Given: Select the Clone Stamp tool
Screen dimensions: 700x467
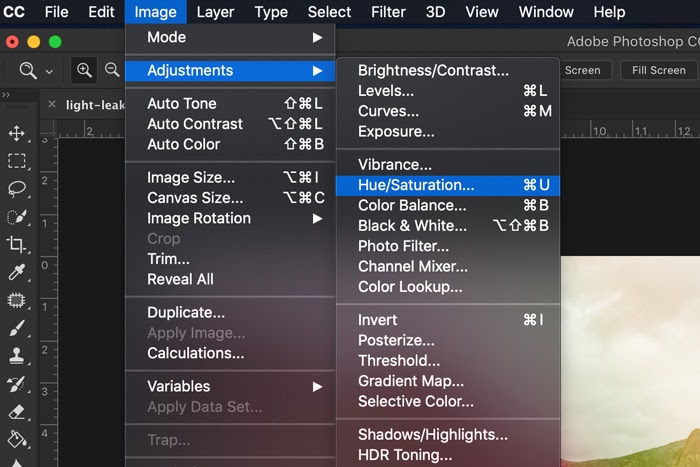Looking at the screenshot, I should (x=16, y=355).
